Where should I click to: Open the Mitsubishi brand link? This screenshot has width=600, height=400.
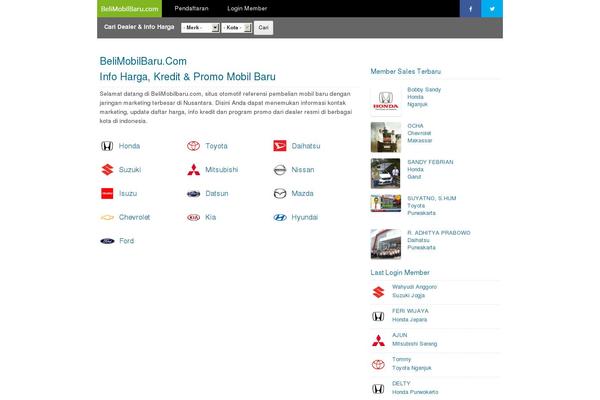pos(222,170)
